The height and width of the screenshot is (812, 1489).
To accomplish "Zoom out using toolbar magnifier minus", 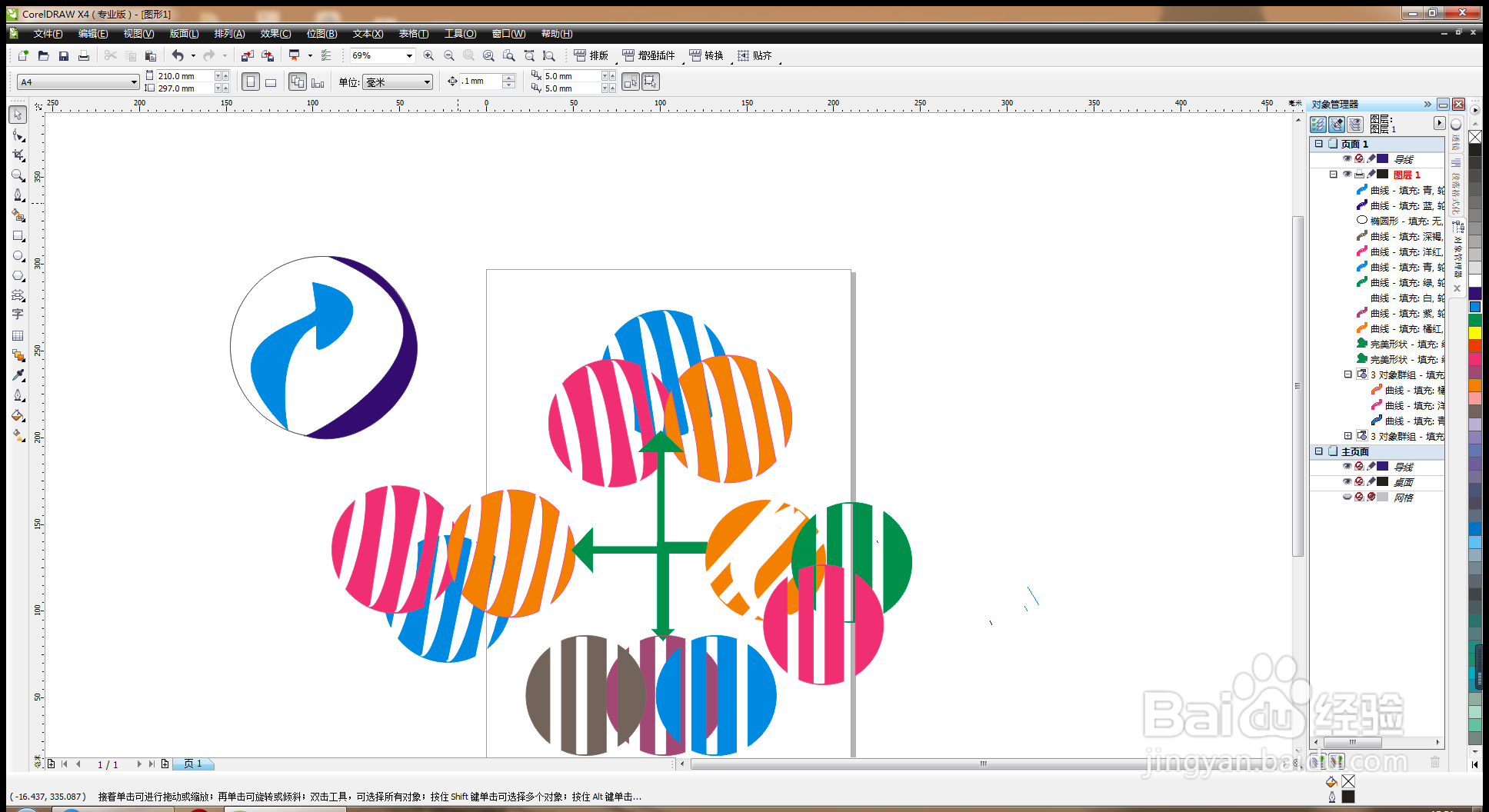I will [x=449, y=55].
